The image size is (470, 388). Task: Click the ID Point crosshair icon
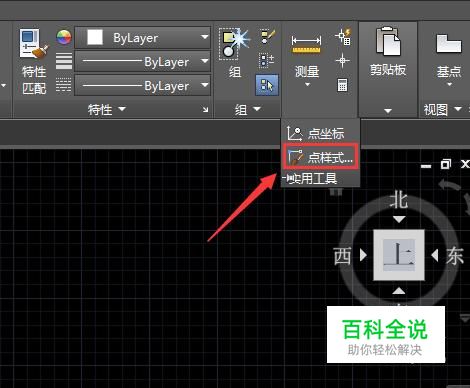[x=342, y=61]
